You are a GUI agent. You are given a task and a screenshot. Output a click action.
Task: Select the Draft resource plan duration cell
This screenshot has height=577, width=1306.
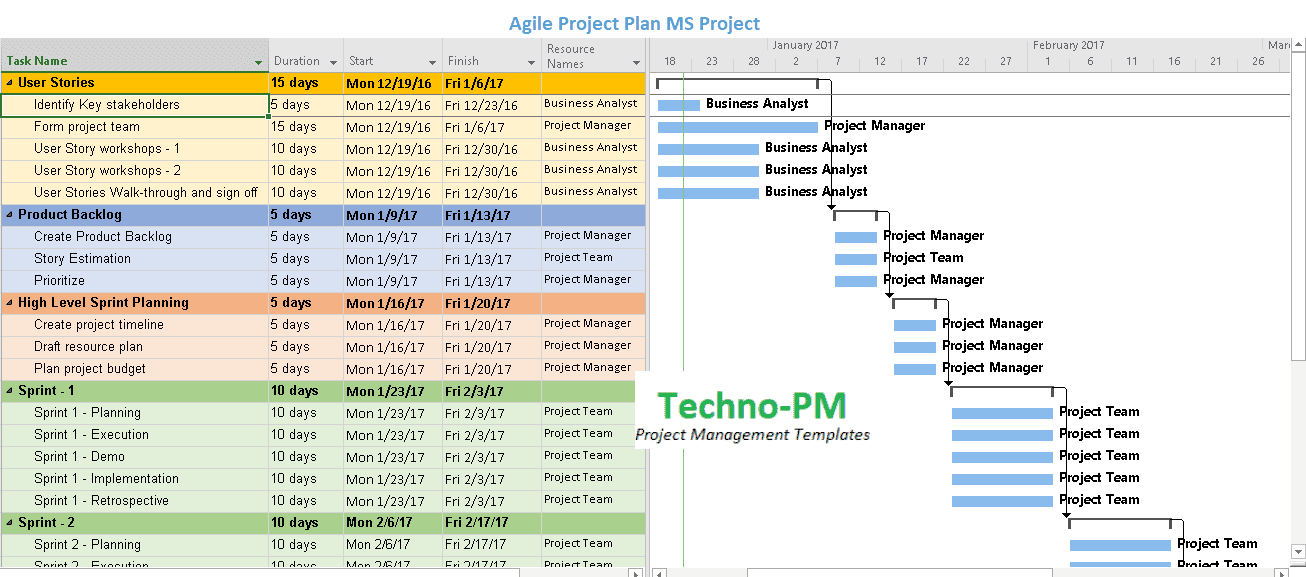click(x=304, y=347)
